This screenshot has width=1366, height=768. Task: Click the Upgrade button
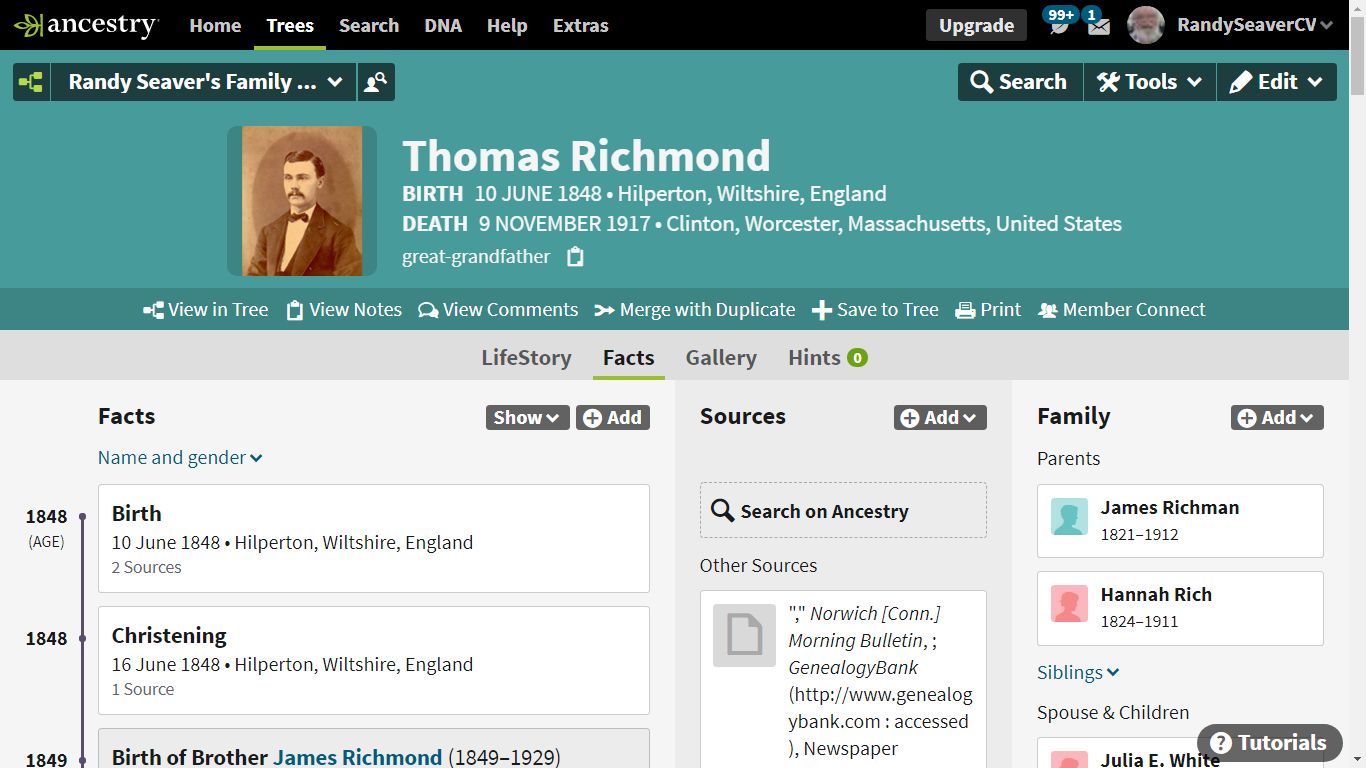coord(976,24)
